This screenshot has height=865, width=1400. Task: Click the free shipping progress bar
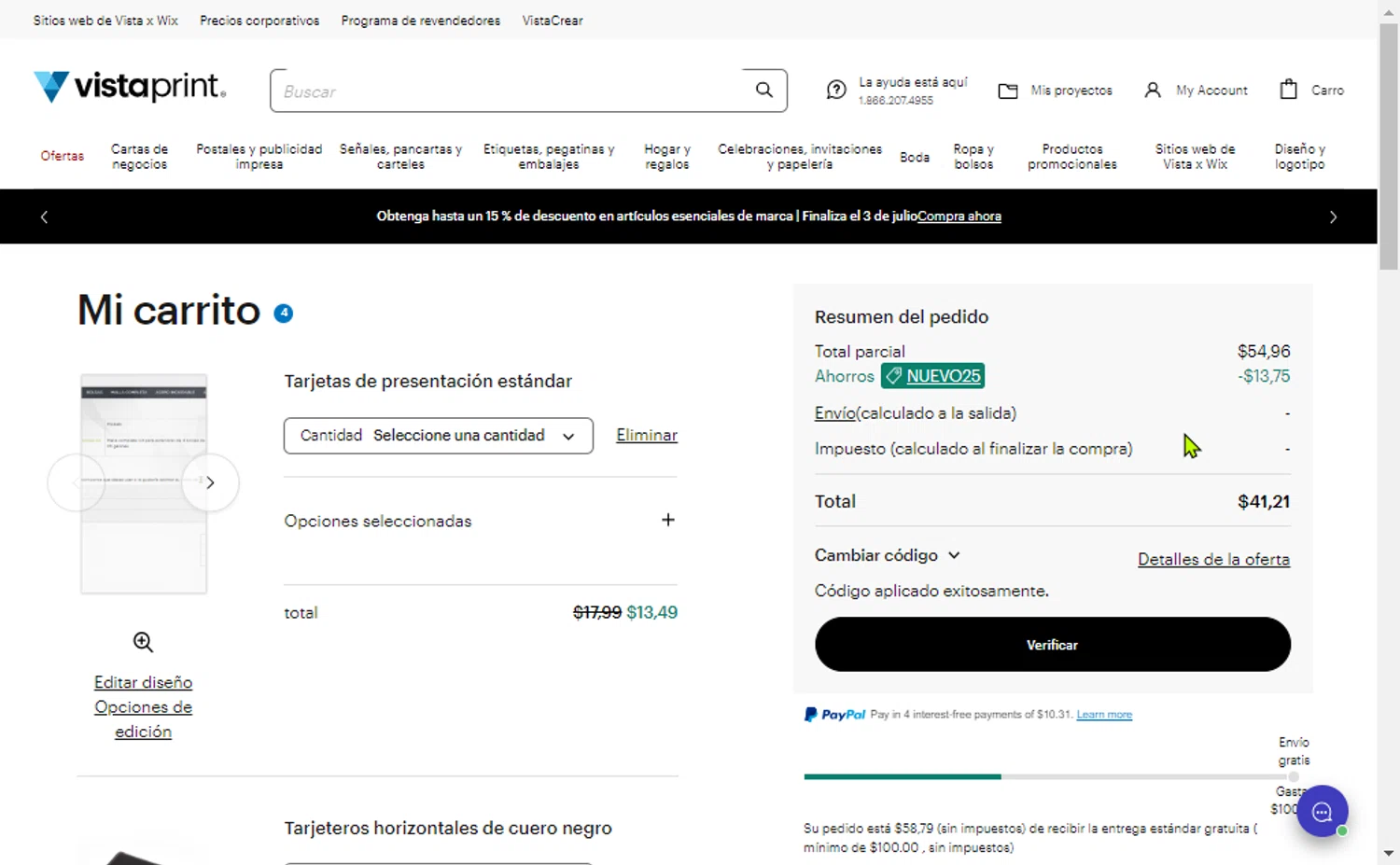click(x=1050, y=776)
